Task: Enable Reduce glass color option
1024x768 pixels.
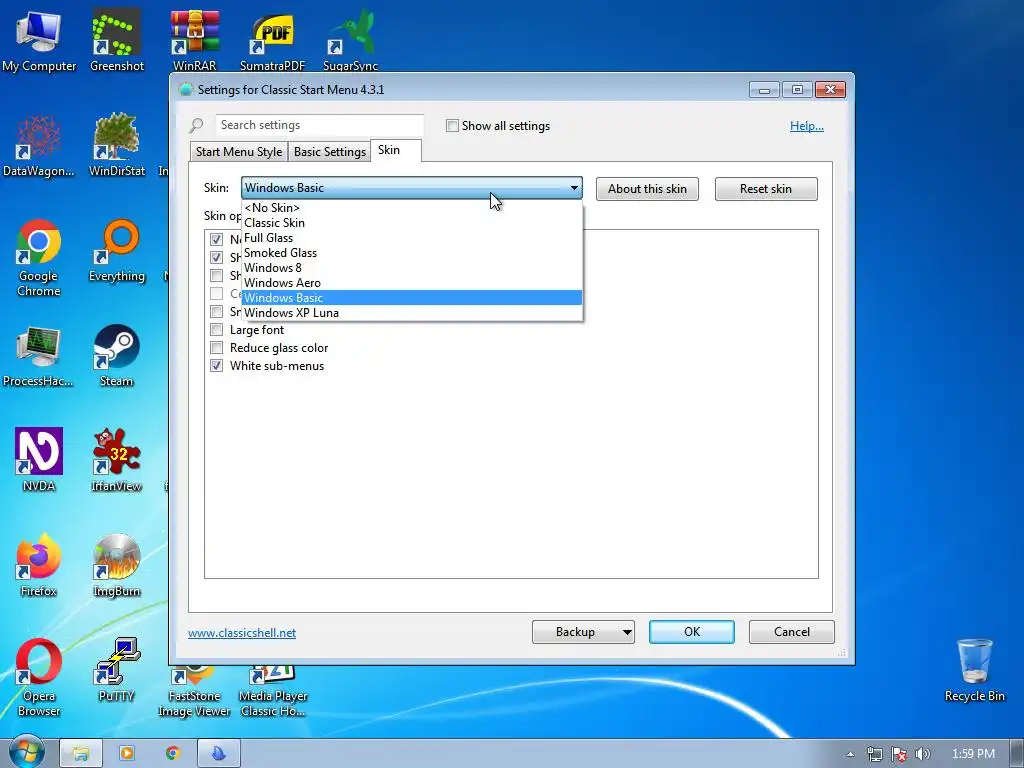Action: (x=216, y=348)
